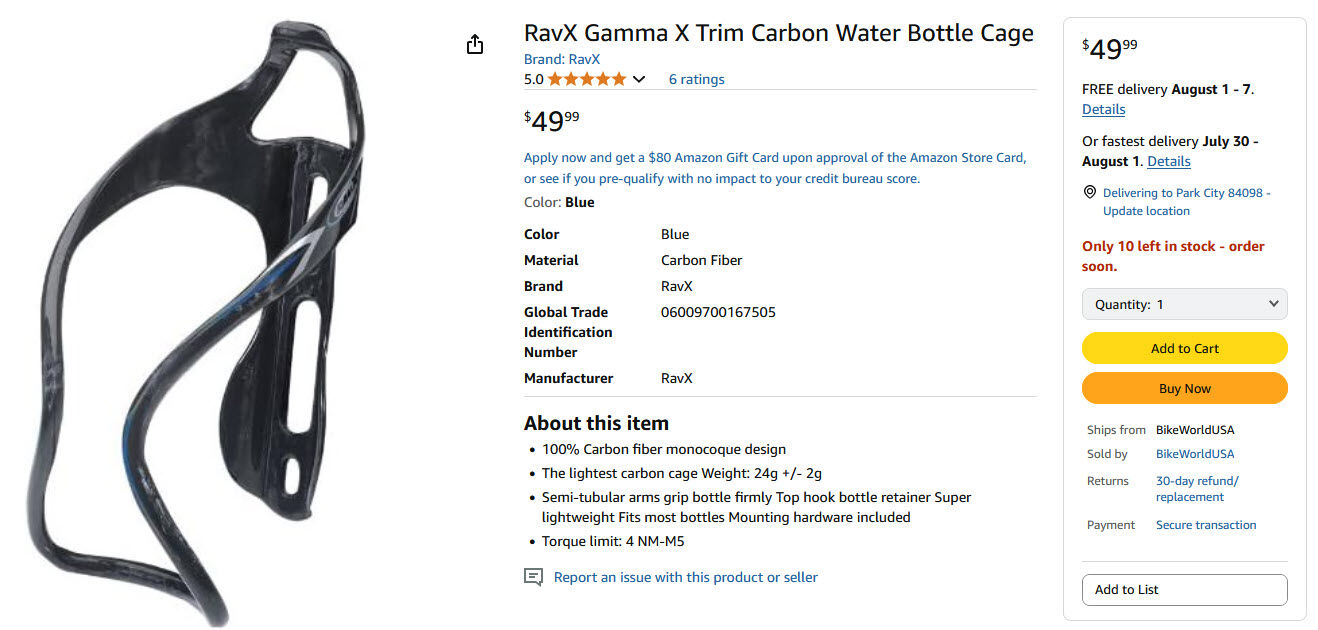
Task: Visit the Brand: RavX store link
Action: coord(562,59)
